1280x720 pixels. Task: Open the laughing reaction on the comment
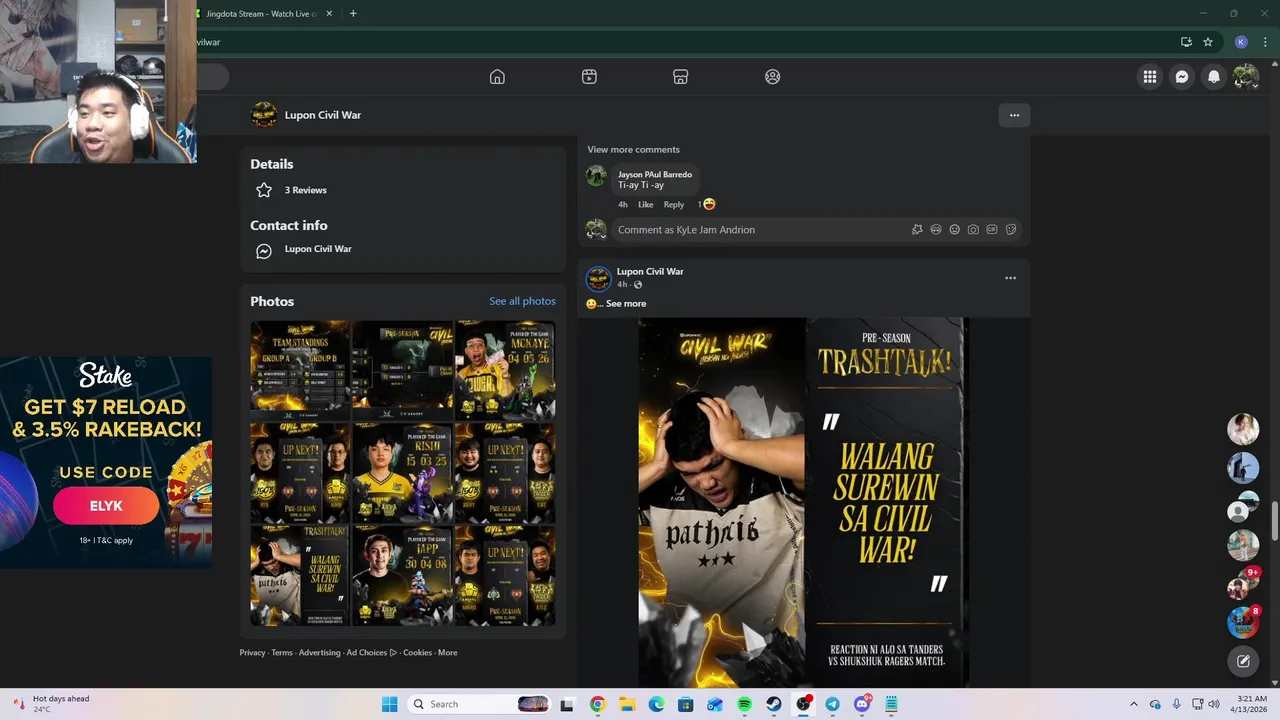pyautogui.click(x=708, y=204)
